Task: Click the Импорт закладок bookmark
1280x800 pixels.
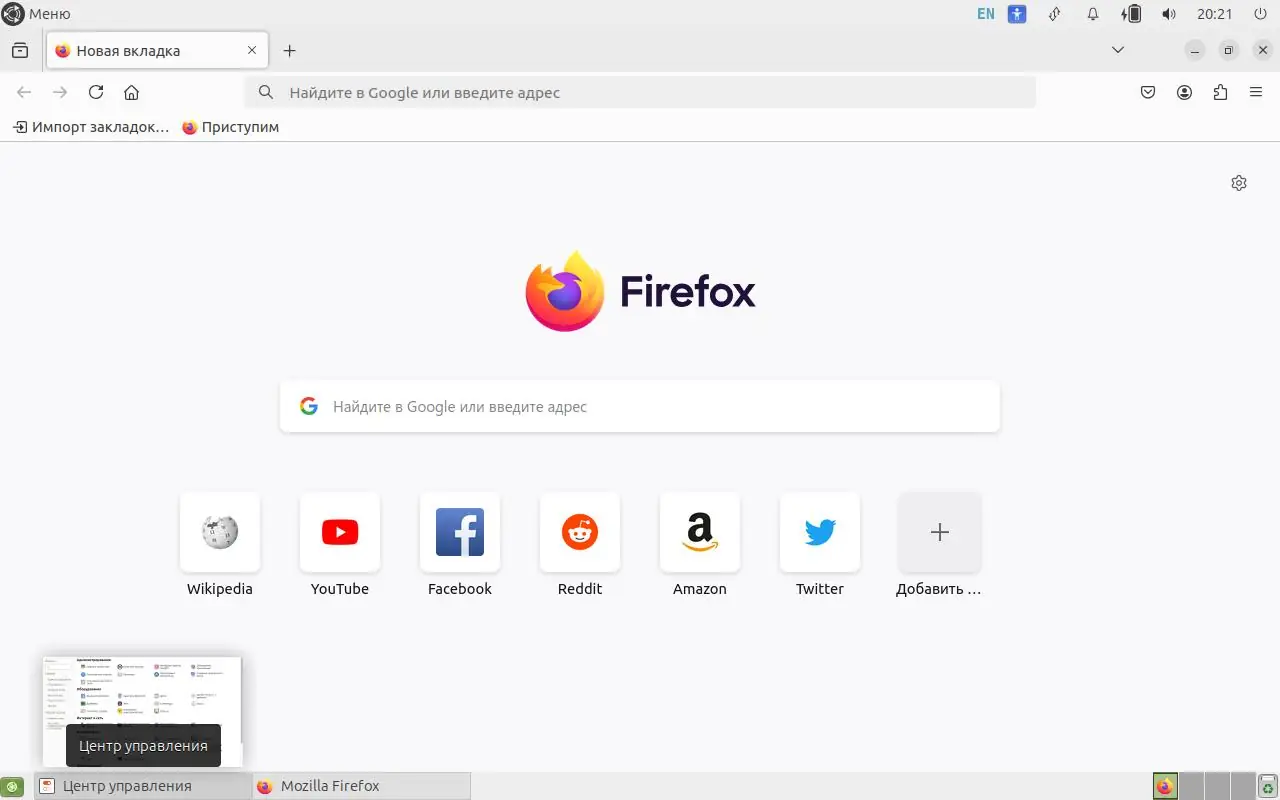Action: [x=91, y=127]
